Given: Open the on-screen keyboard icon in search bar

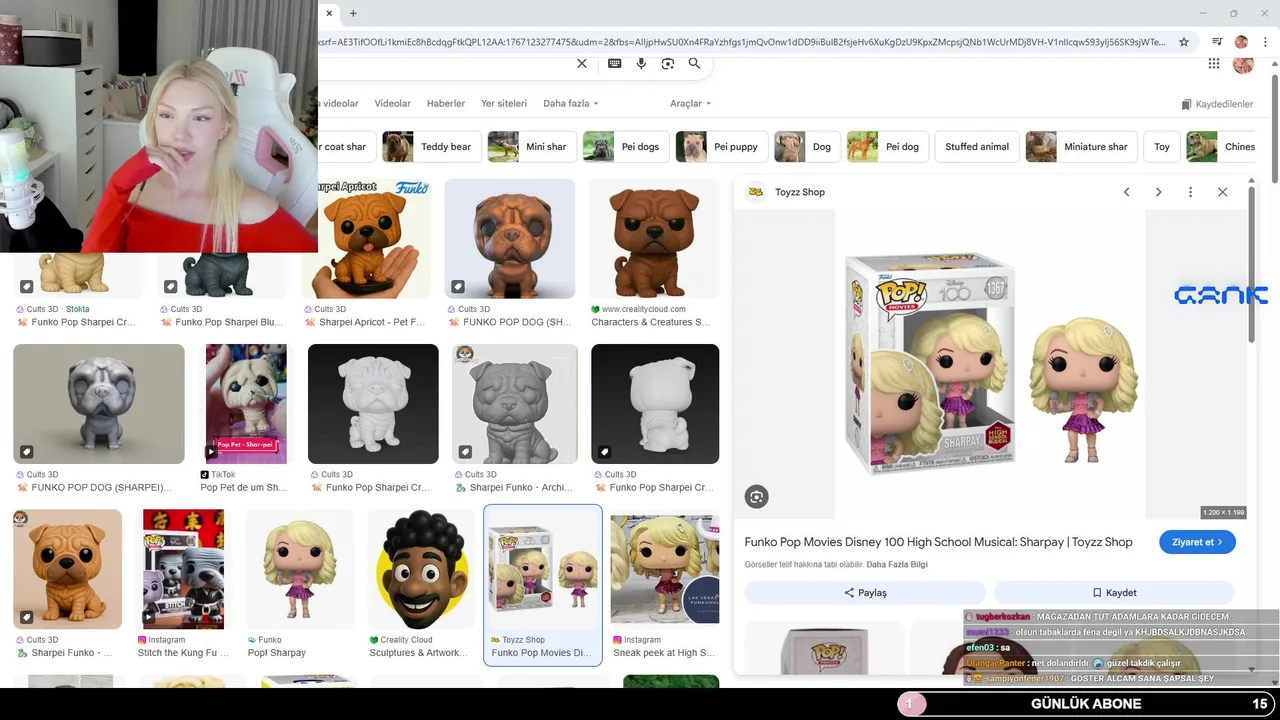Looking at the screenshot, I should (x=614, y=64).
